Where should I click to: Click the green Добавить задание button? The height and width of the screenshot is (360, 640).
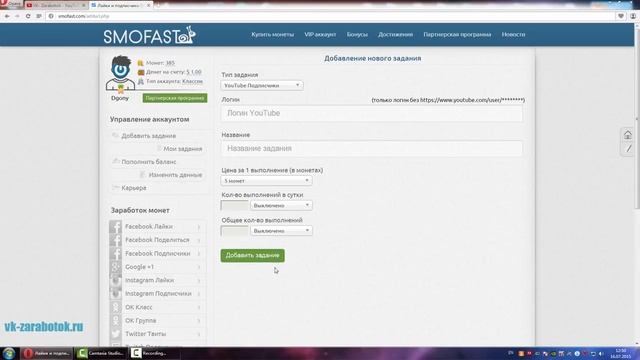click(253, 256)
